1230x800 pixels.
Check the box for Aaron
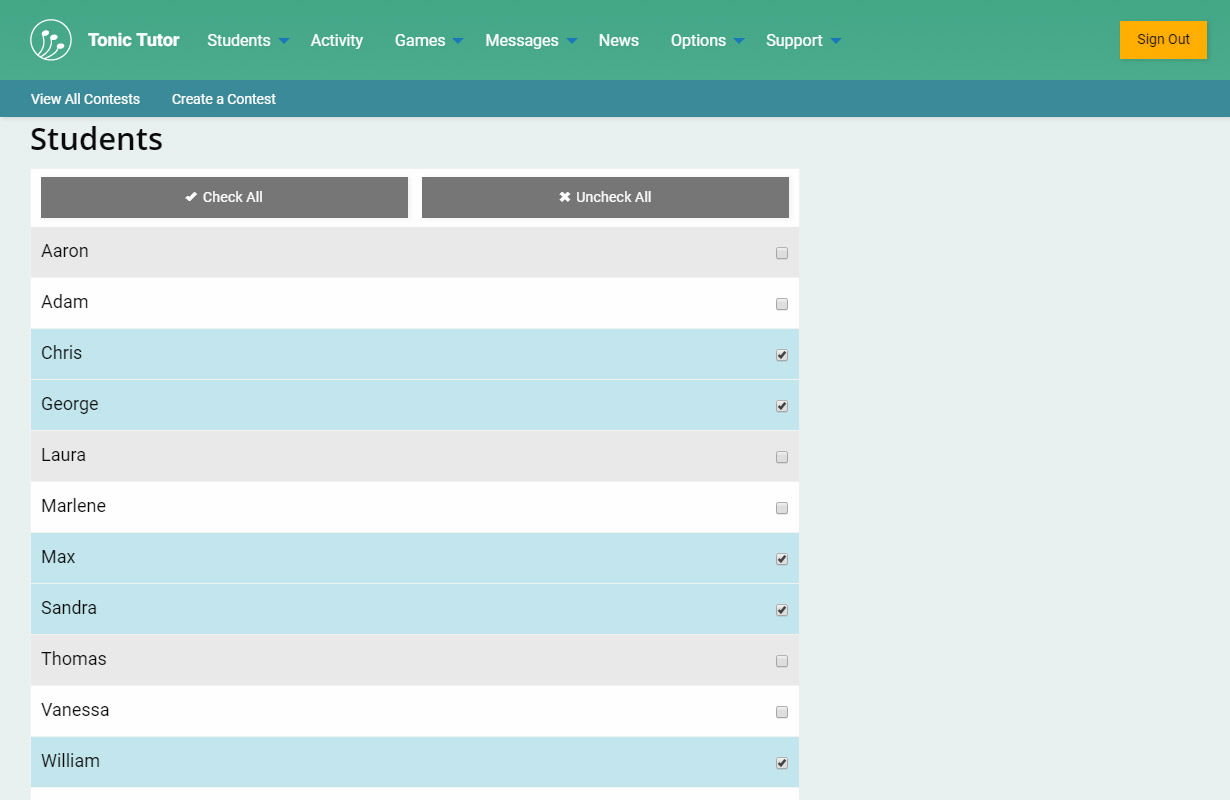(782, 253)
